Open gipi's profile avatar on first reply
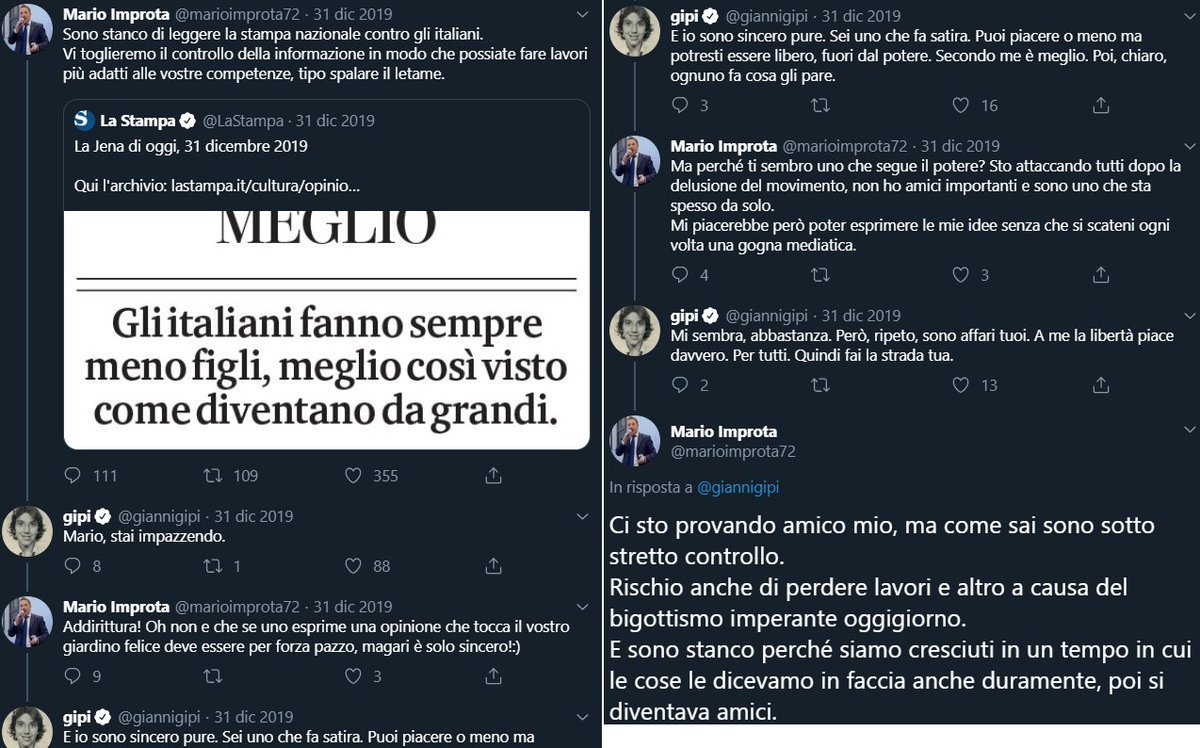This screenshot has height=748, width=1200. pos(28,532)
